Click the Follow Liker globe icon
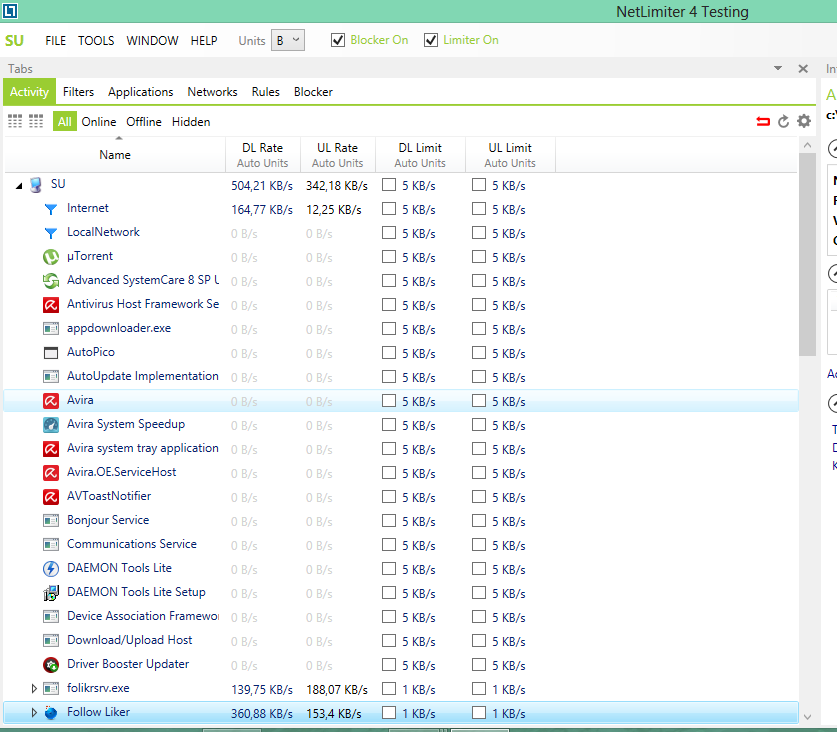Image resolution: width=837 pixels, height=732 pixels. point(51,713)
